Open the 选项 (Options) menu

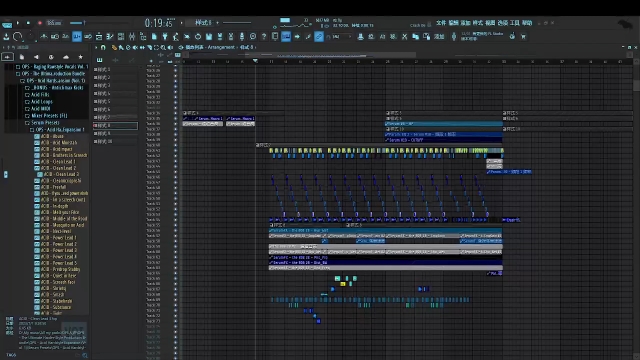(x=502, y=23)
